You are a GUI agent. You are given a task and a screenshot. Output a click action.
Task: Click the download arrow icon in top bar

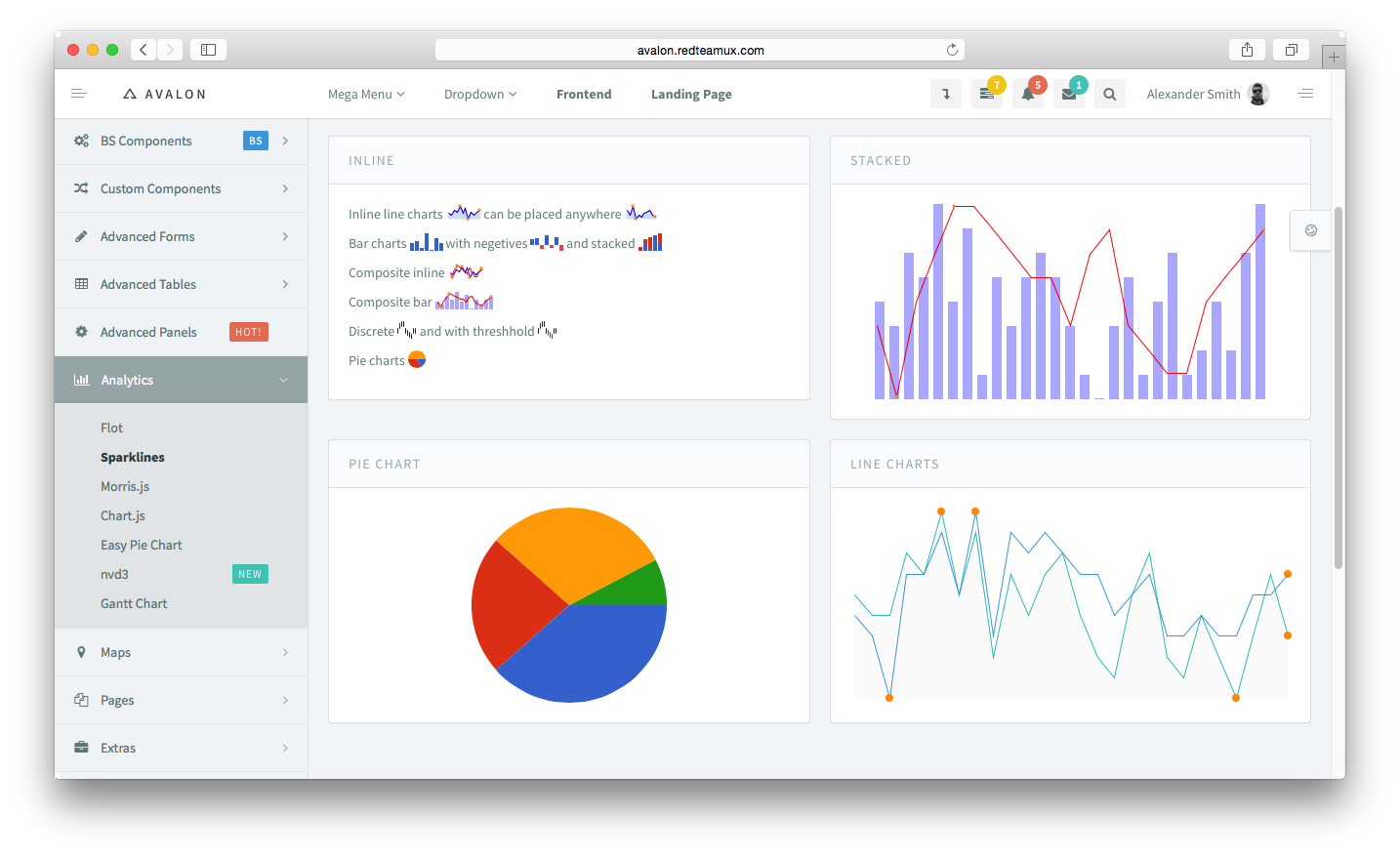(946, 94)
